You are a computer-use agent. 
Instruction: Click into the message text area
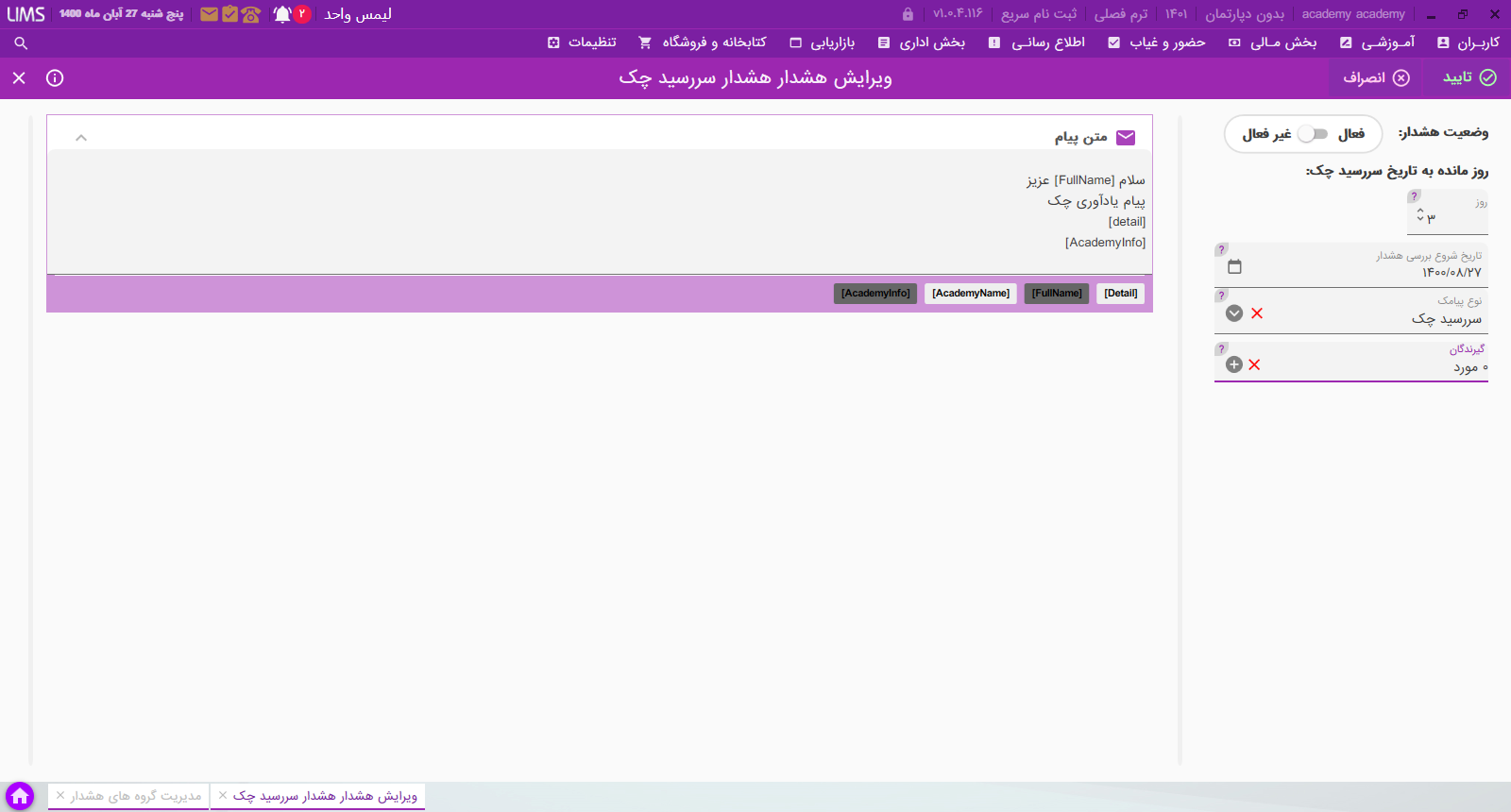tap(600, 212)
